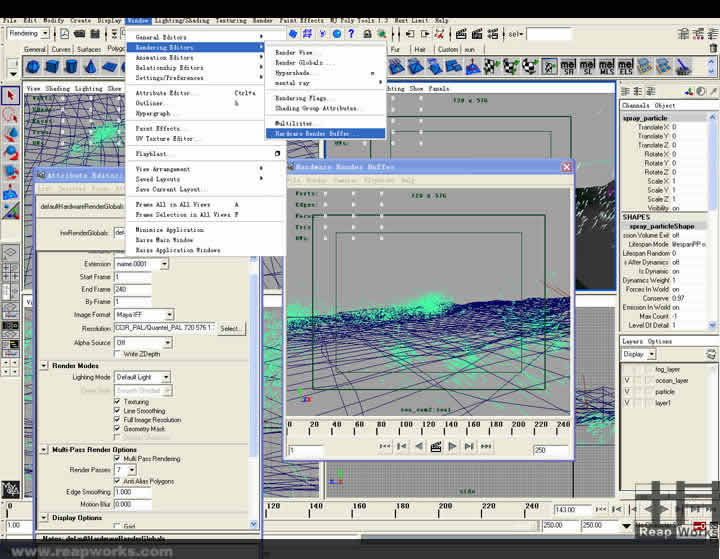Click the Edge Smoothing value field
Viewport: 720px width, 559px height.
[133, 492]
